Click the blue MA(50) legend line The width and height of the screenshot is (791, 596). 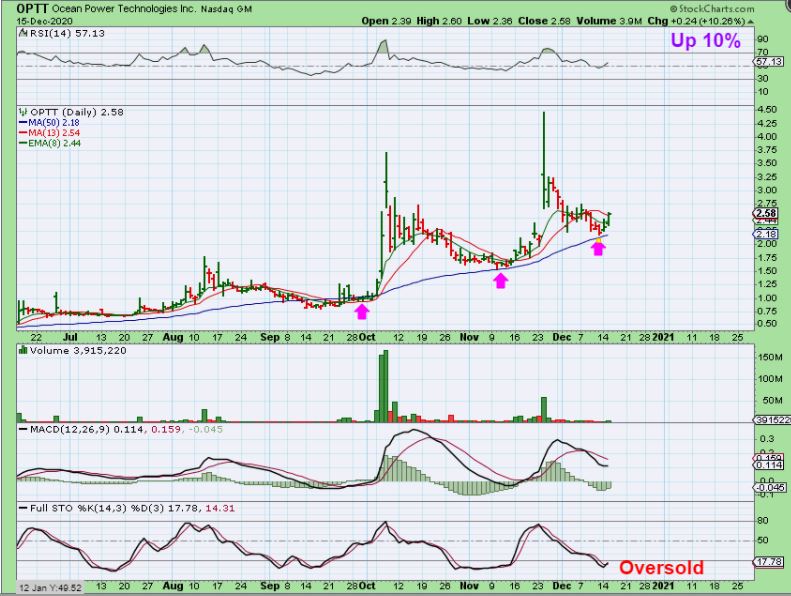[x=23, y=123]
